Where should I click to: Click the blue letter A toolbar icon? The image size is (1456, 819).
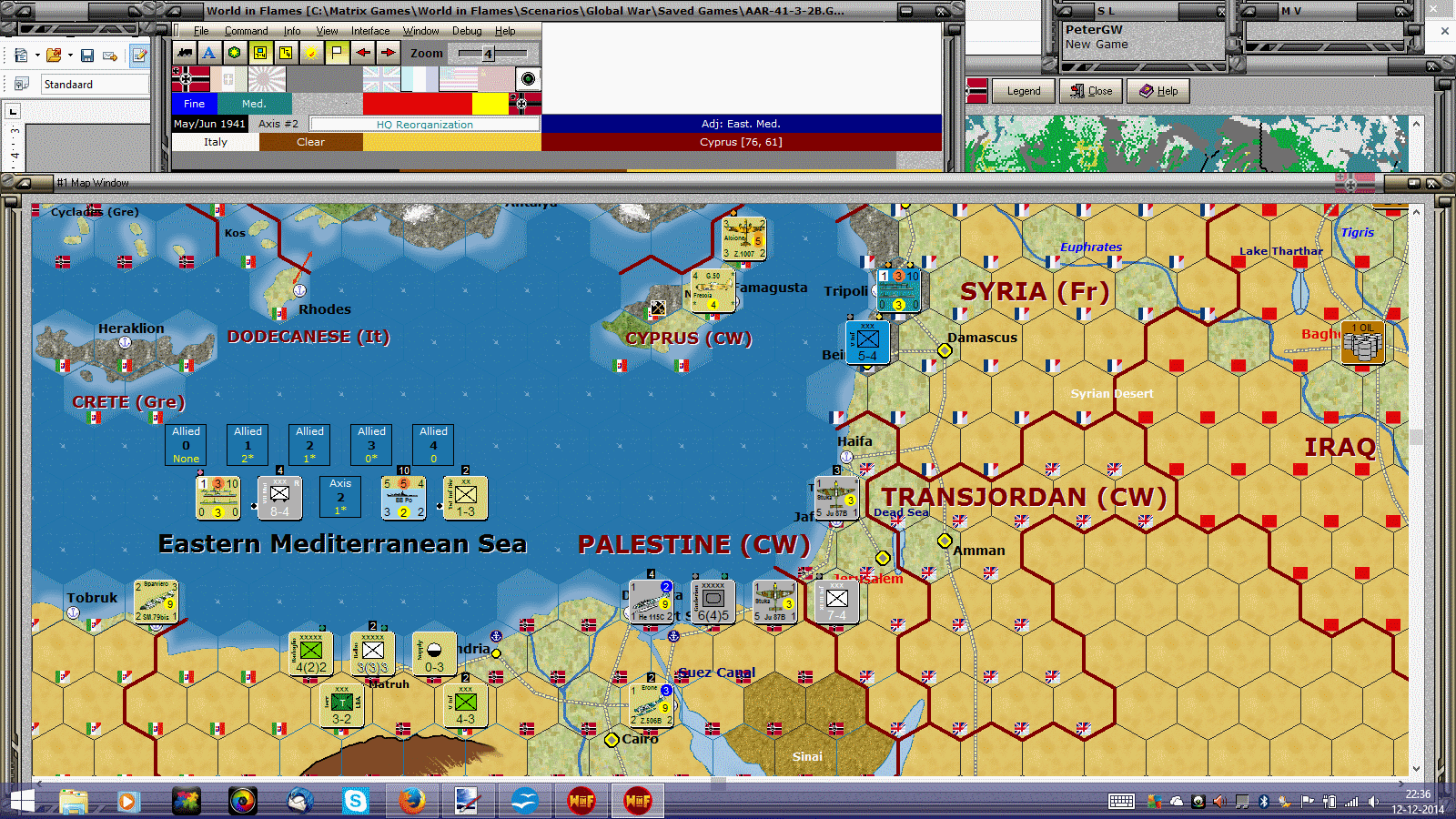209,53
